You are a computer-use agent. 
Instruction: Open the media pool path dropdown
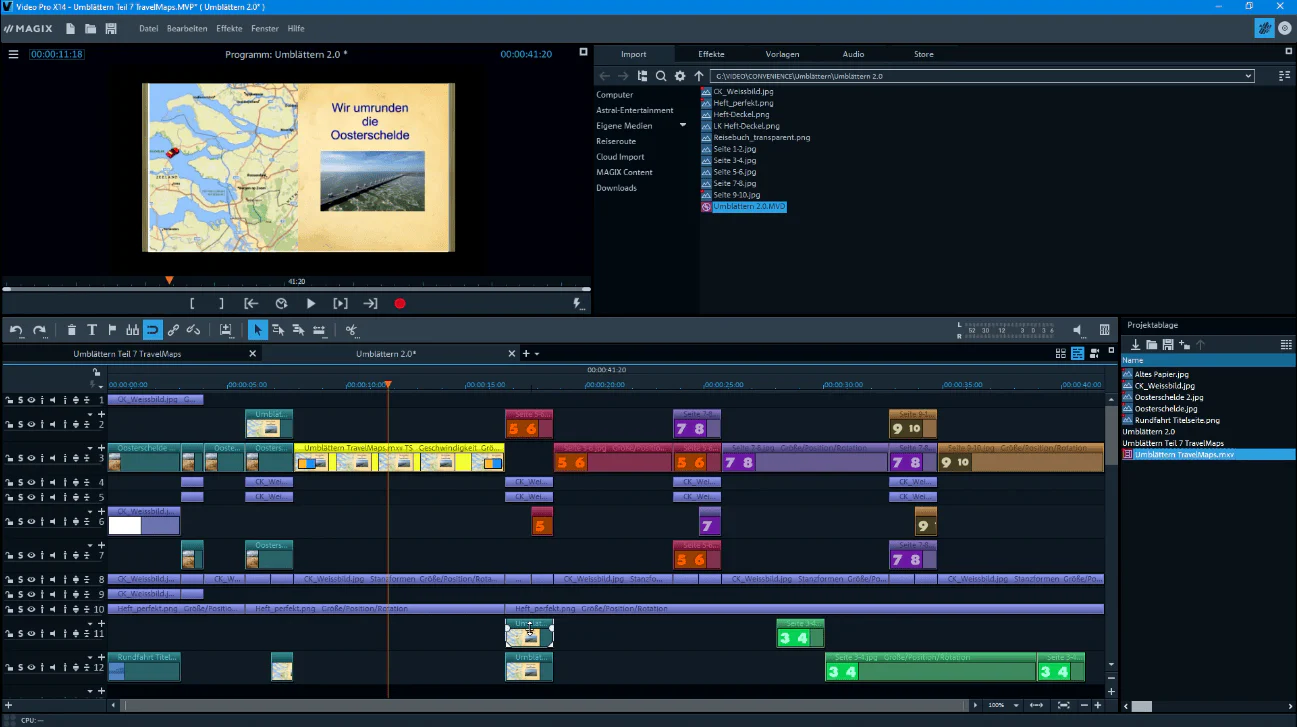point(1248,76)
